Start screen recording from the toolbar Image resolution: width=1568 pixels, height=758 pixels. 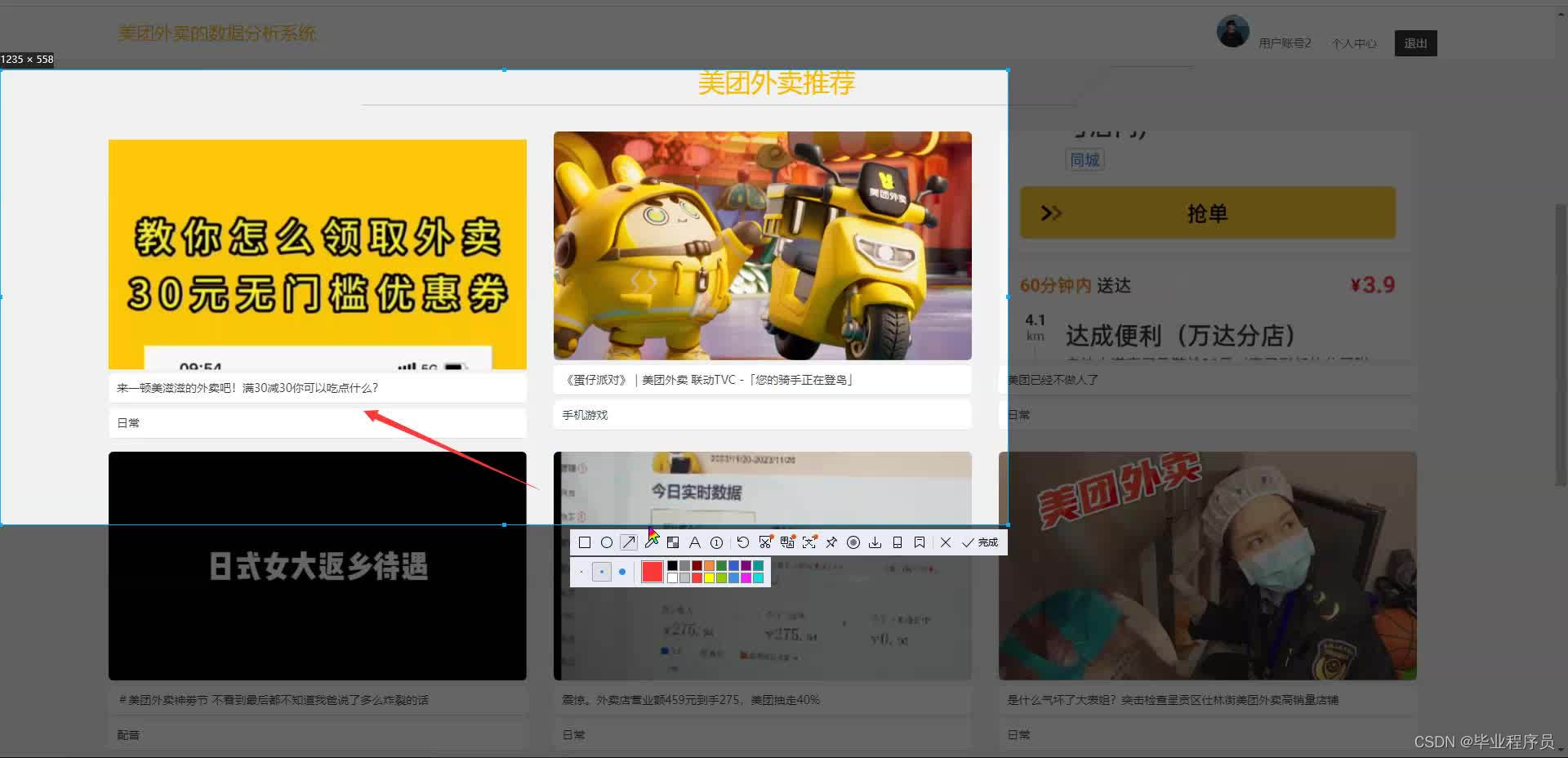(853, 542)
